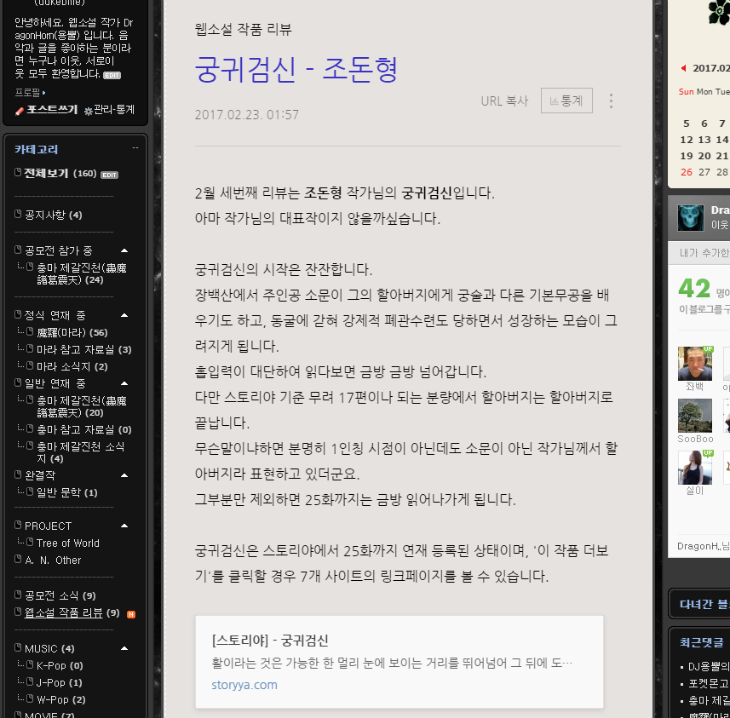Collapse the 정식 연재 중 category group

[124, 315]
